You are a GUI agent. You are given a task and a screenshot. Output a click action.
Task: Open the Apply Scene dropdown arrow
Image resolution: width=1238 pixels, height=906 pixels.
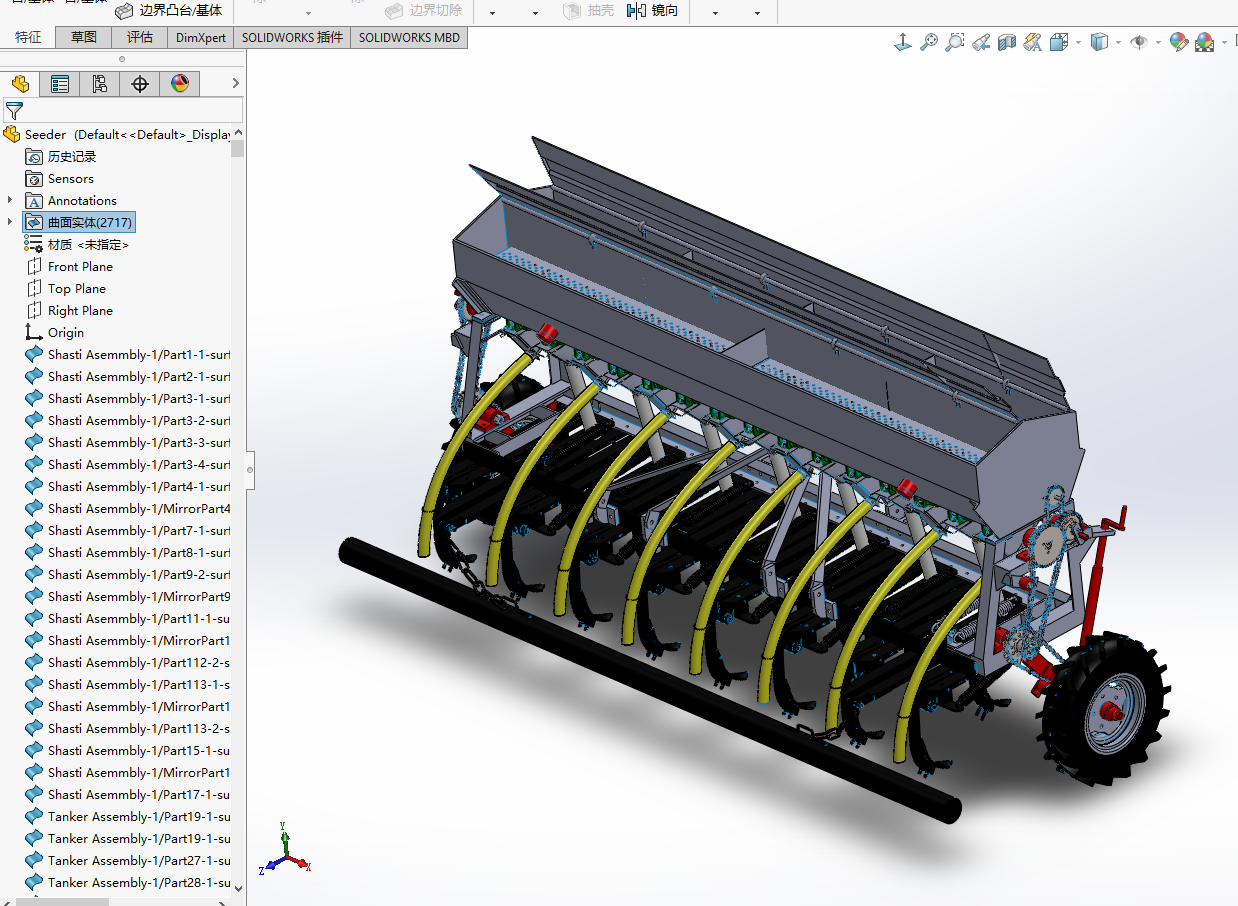click(x=1223, y=42)
